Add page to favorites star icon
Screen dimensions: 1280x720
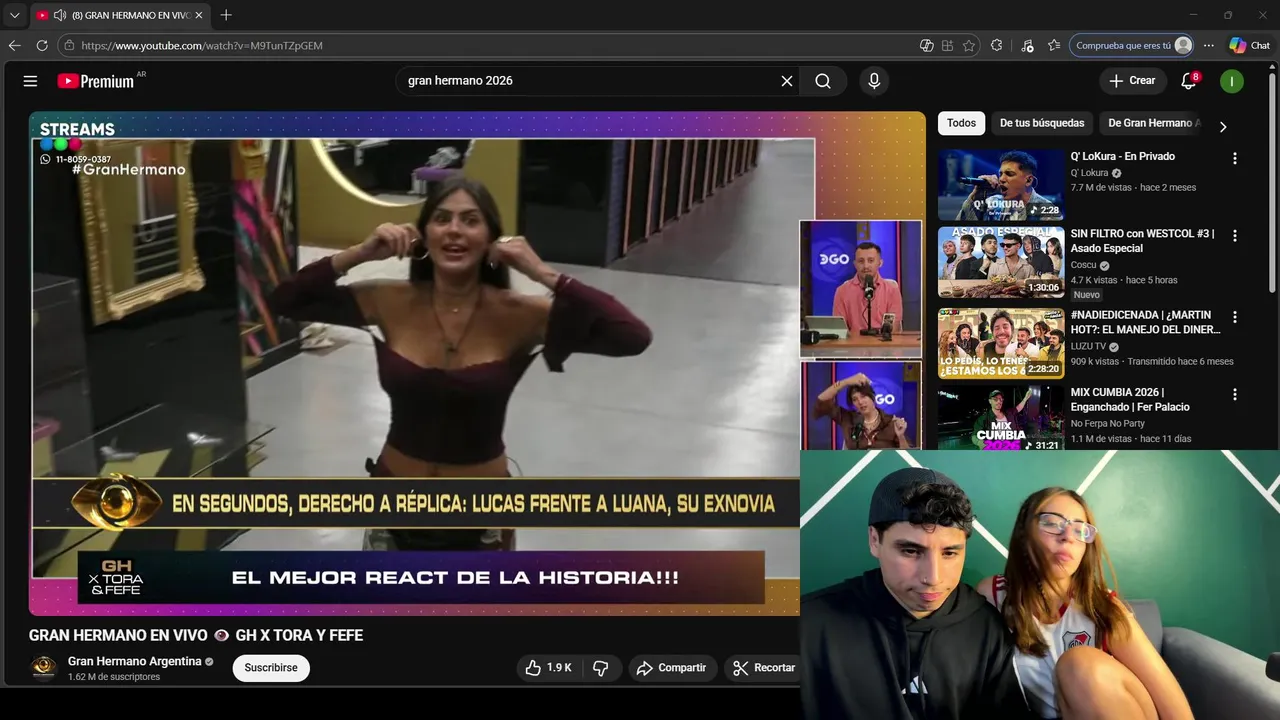pos(969,45)
